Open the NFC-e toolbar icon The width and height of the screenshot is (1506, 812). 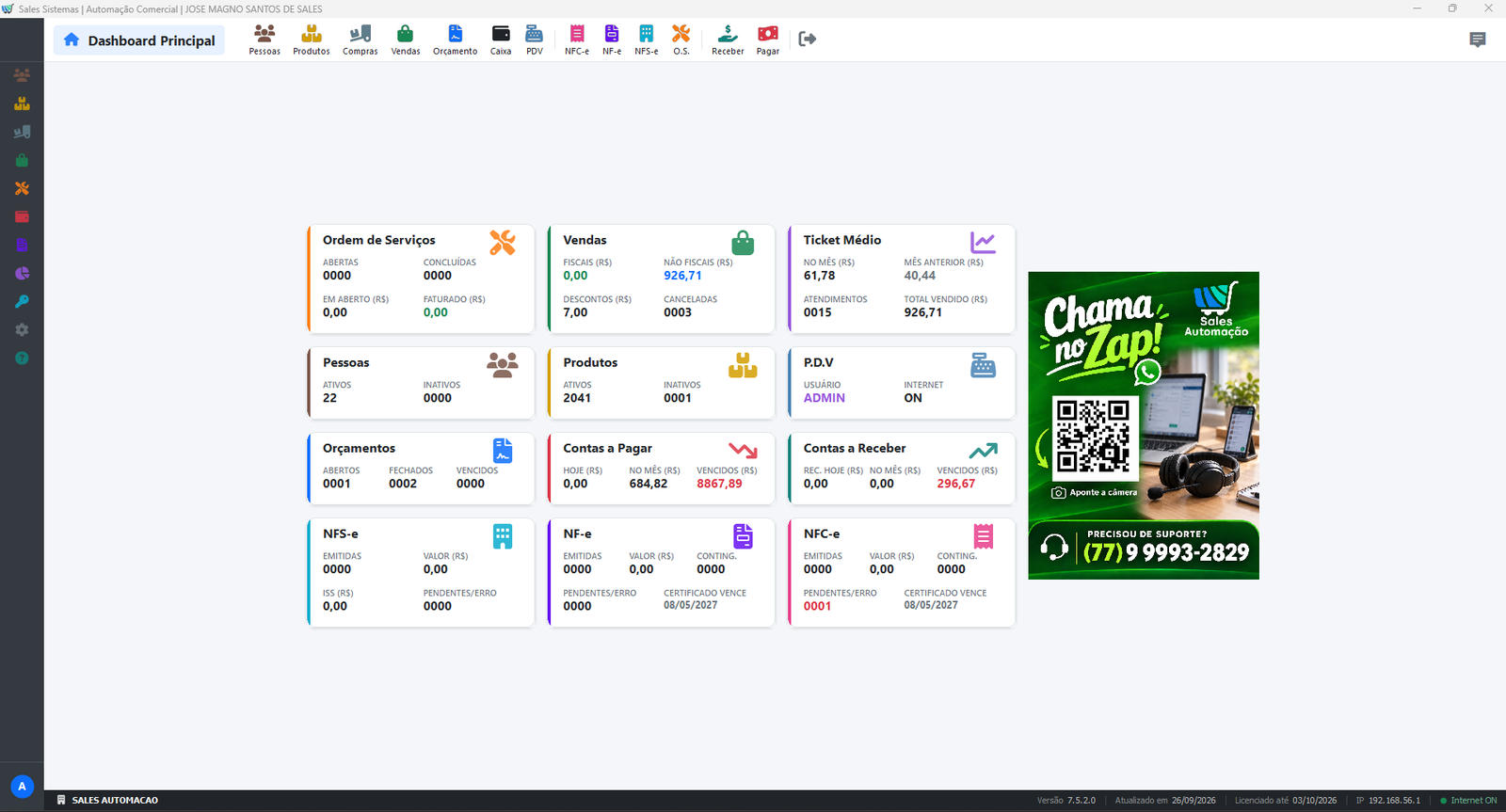577,40
